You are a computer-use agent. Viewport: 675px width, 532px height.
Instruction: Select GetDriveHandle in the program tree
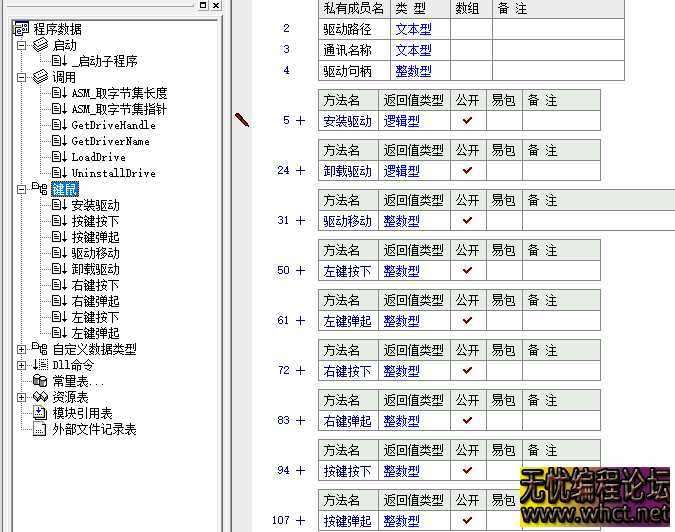pyautogui.click(x=112, y=125)
